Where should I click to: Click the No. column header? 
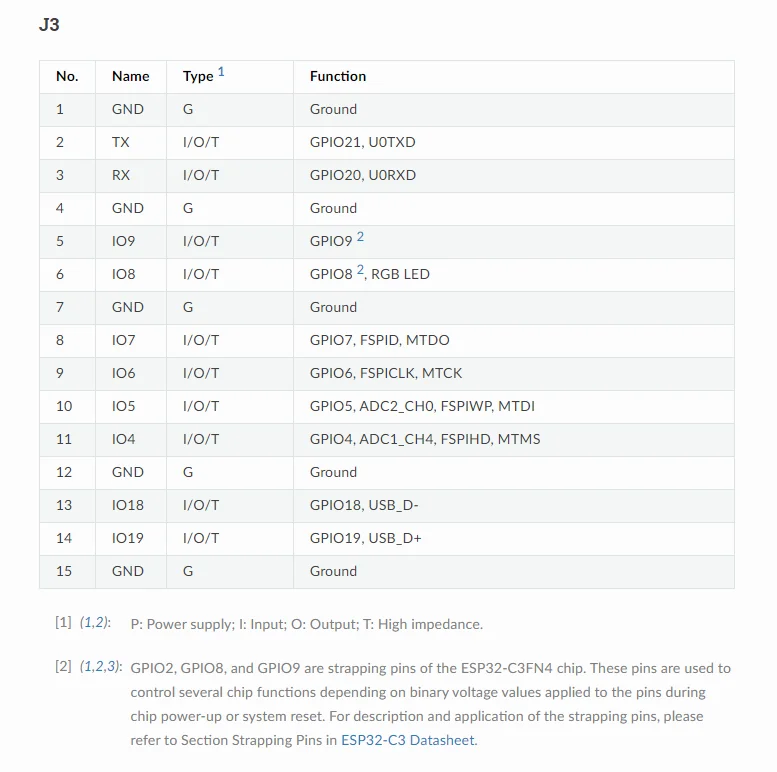pos(67,76)
